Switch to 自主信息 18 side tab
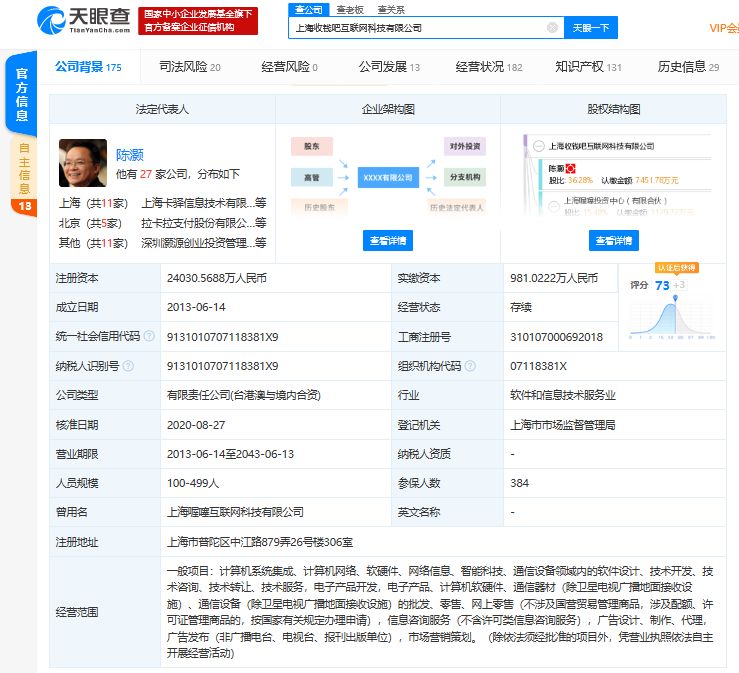Screen dimensions: 739x673 pos(24,176)
